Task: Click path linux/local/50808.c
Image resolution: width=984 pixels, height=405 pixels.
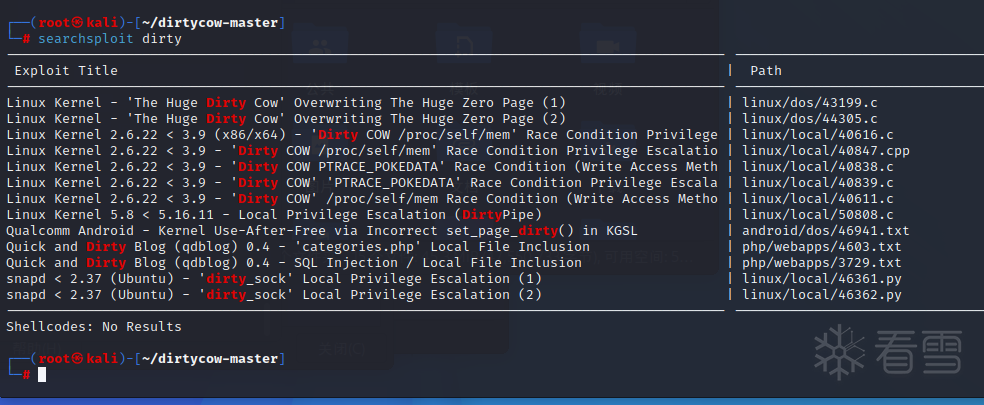Action: (818, 215)
